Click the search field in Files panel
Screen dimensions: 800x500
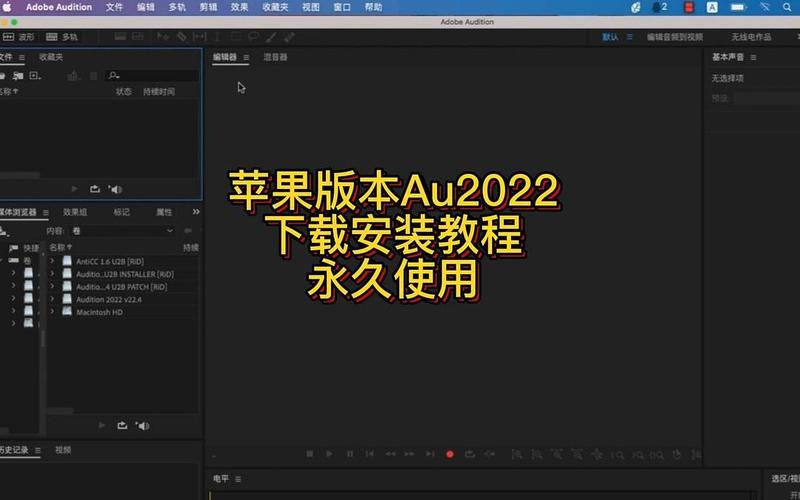(x=153, y=76)
